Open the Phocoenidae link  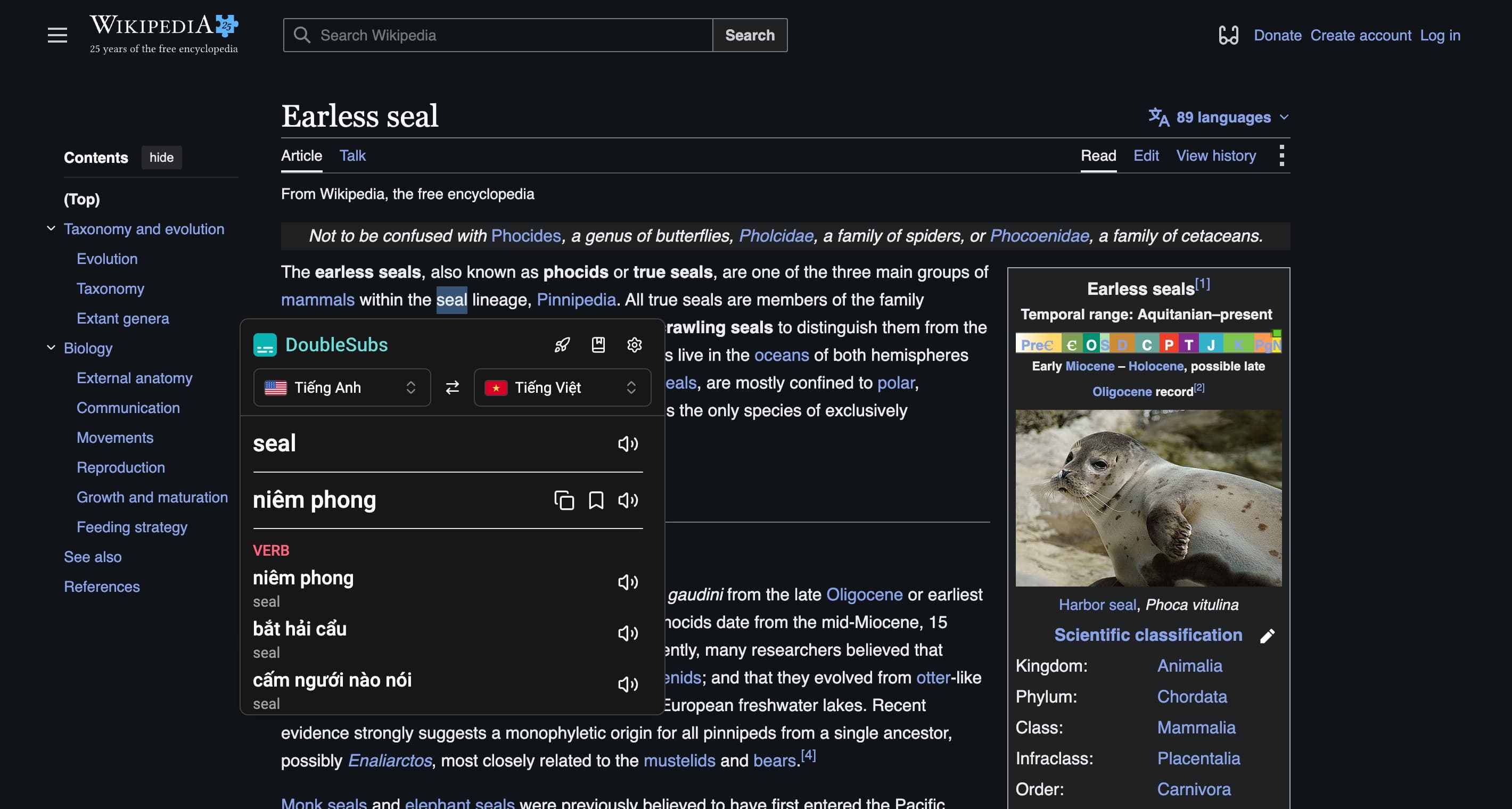(1039, 236)
